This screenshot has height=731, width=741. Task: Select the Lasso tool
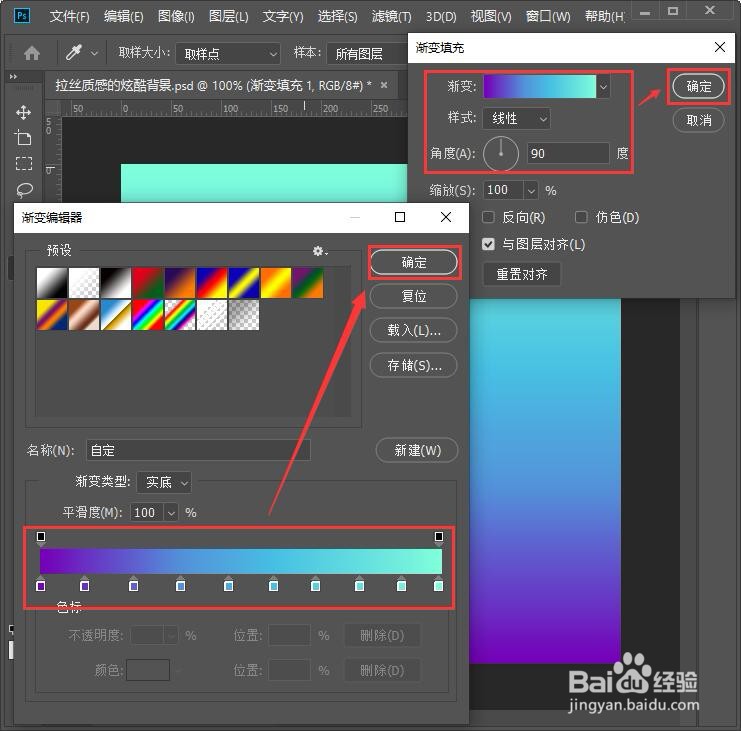[x=24, y=190]
